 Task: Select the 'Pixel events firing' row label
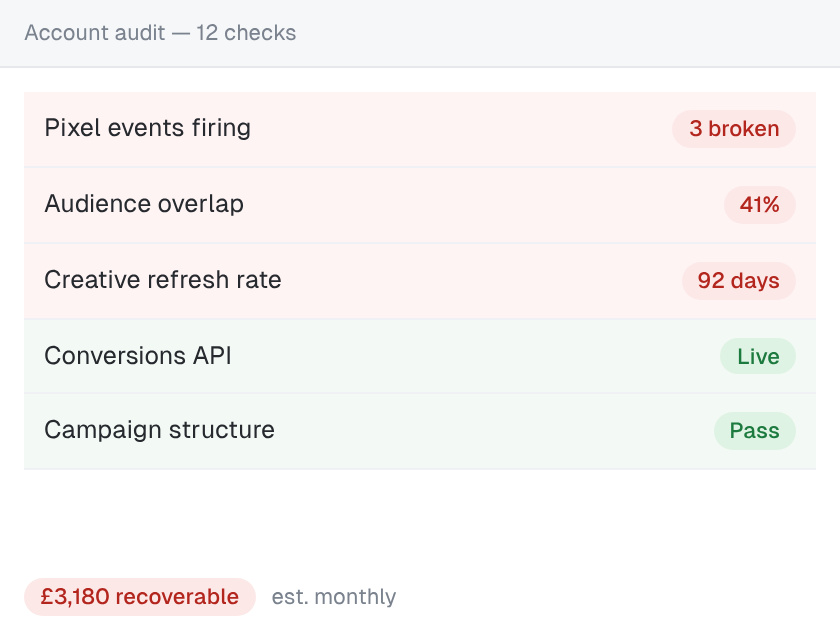click(x=147, y=128)
